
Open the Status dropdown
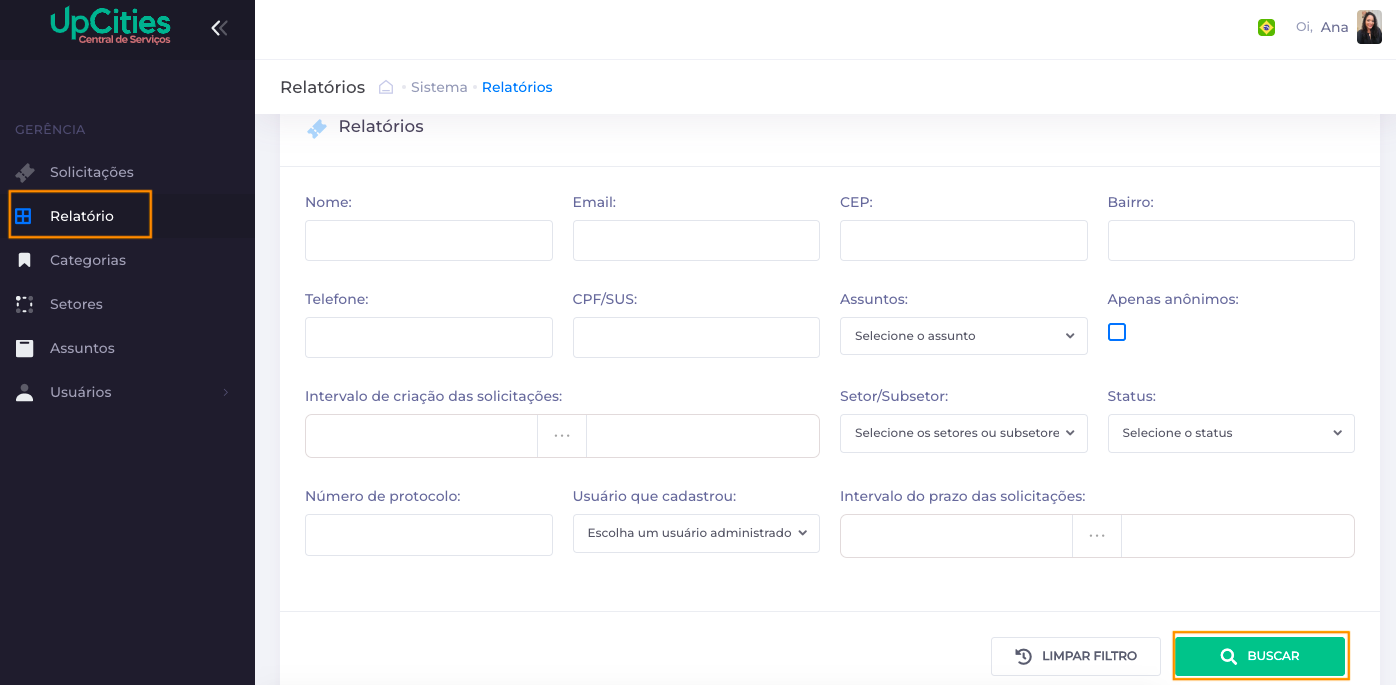pyautogui.click(x=1231, y=433)
